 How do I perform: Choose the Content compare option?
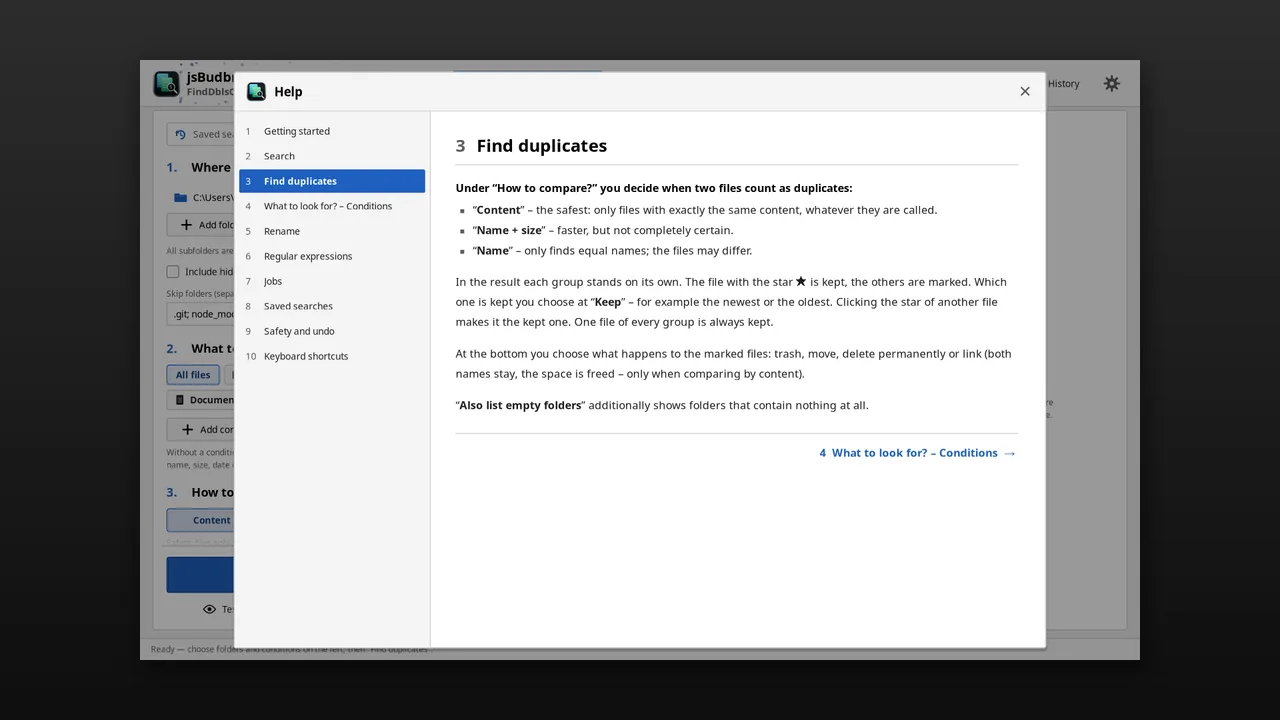pos(200,520)
